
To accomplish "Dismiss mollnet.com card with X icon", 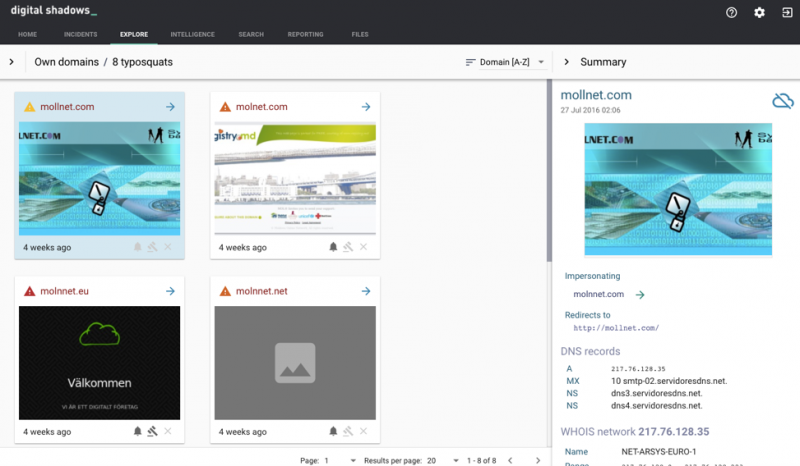I will pos(168,247).
